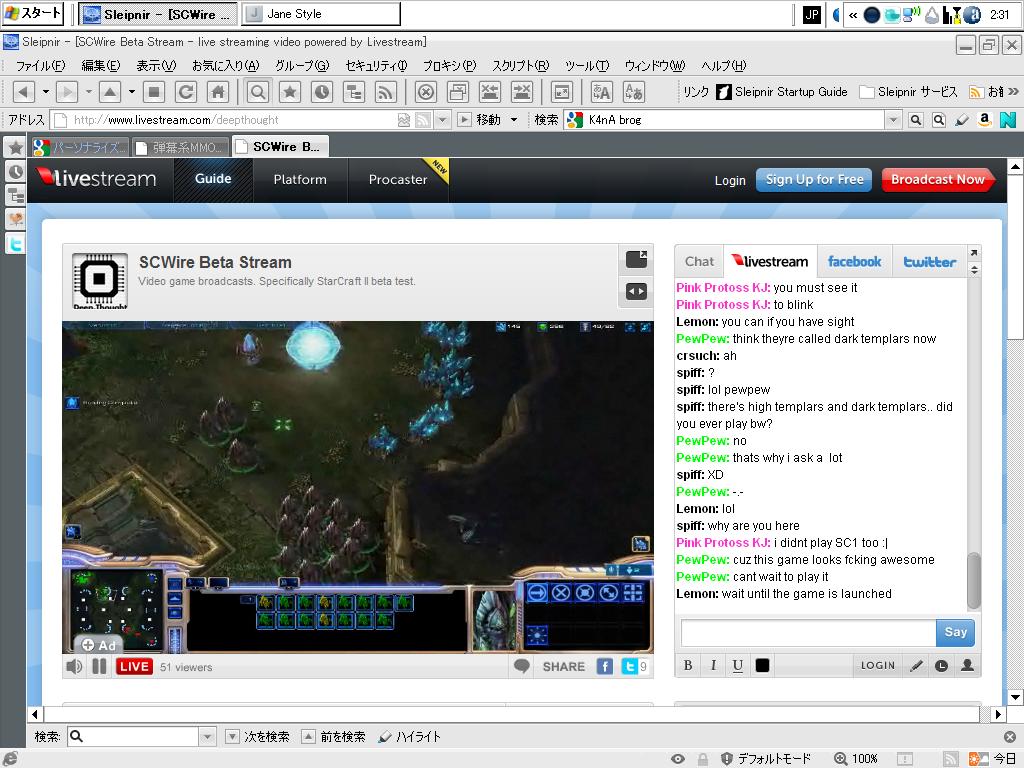Open History with the clock toolbar icon
1024x768 pixels.
coord(322,92)
